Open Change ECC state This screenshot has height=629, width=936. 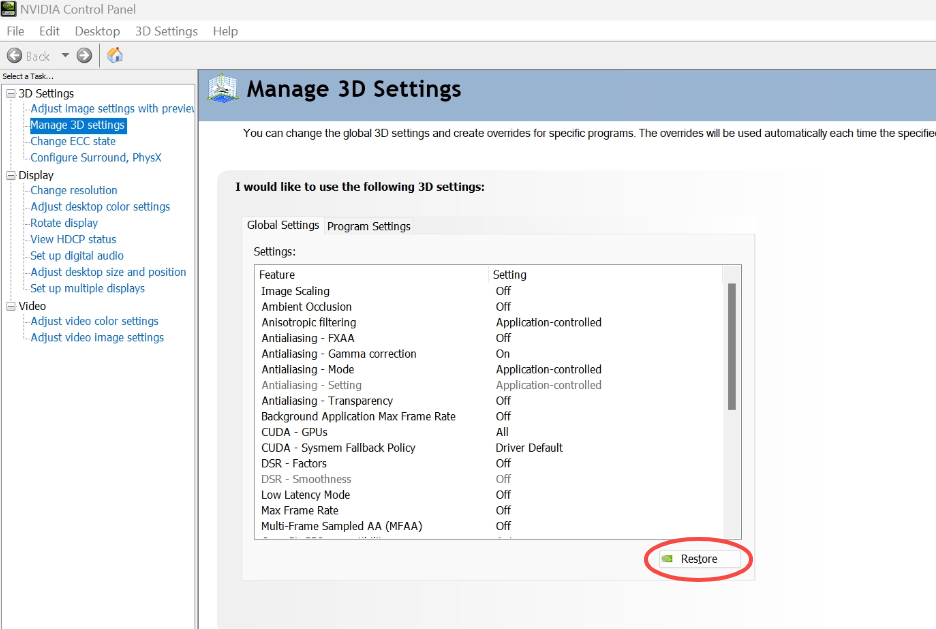(x=73, y=141)
